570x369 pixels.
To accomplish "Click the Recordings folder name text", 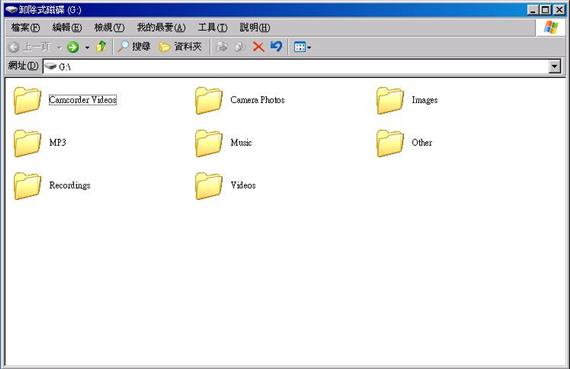I will 69,185.
